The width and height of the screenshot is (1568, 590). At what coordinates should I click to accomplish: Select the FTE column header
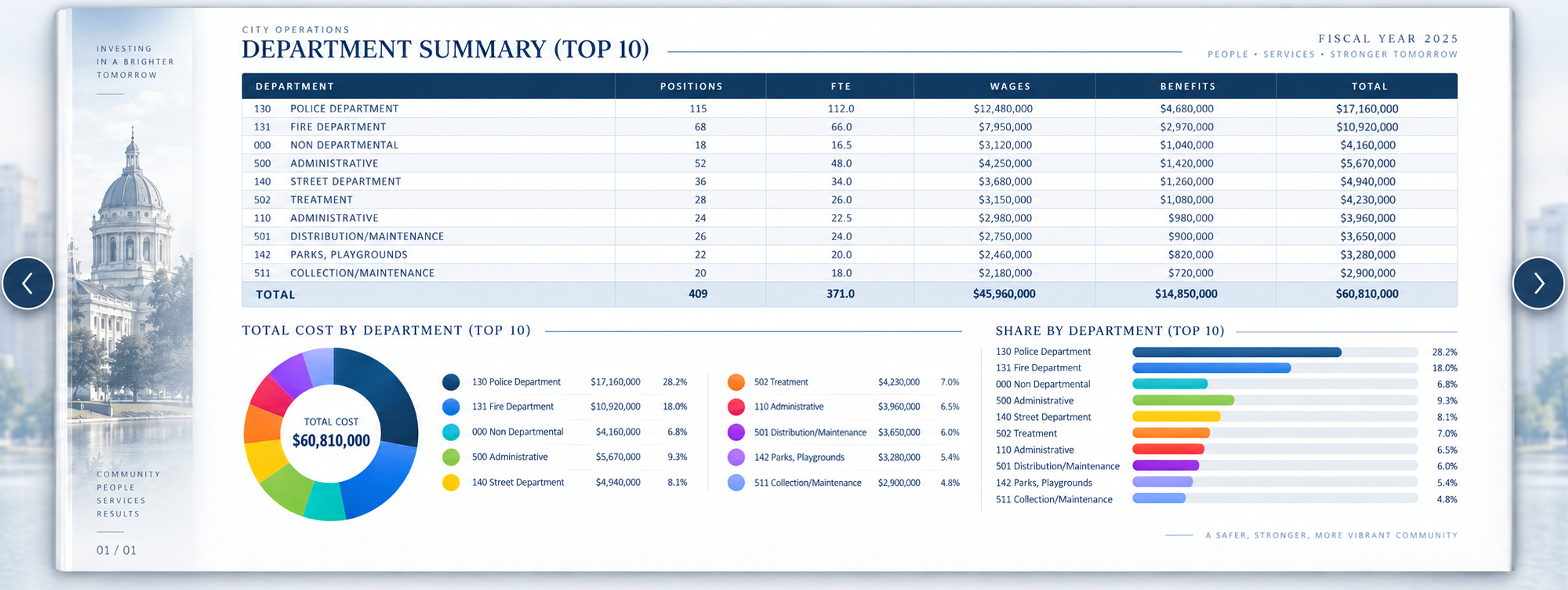tap(841, 87)
